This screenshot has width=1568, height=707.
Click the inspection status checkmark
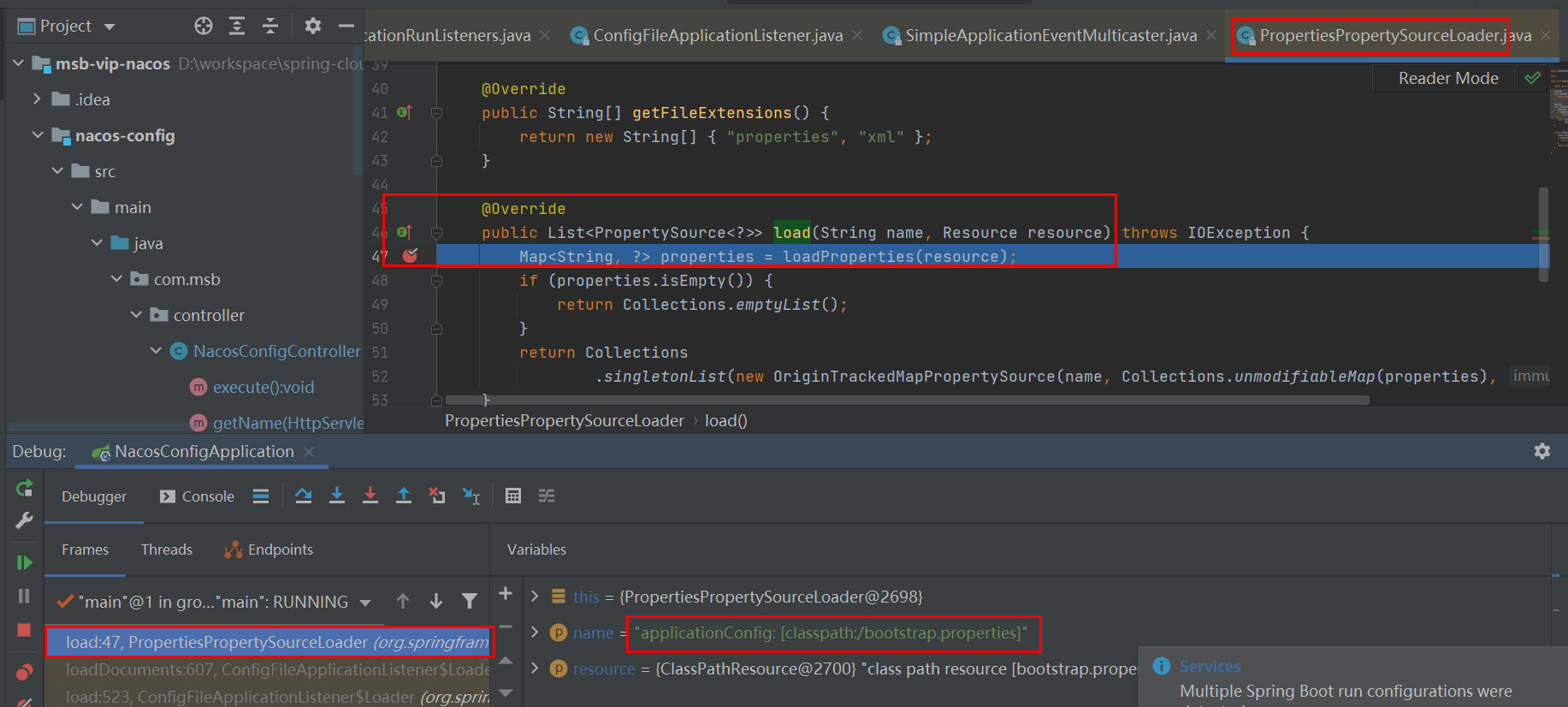pyautogui.click(x=1533, y=78)
